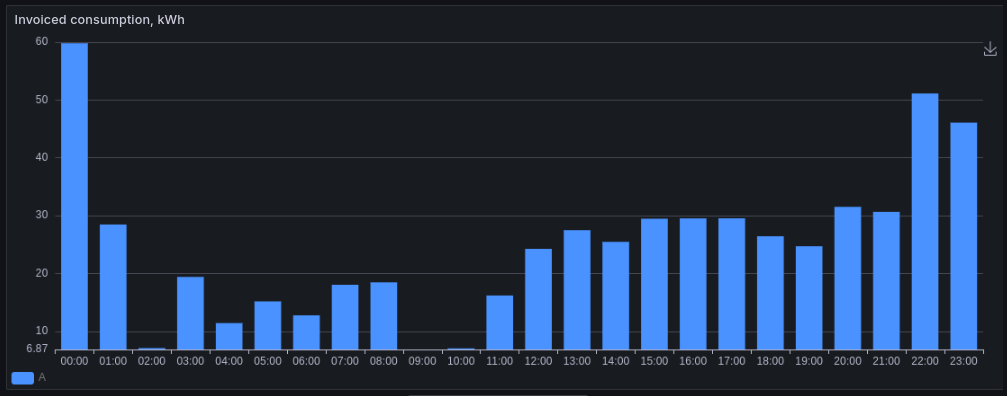
Task: Click the tallest bar at 00:00
Action: 74,196
